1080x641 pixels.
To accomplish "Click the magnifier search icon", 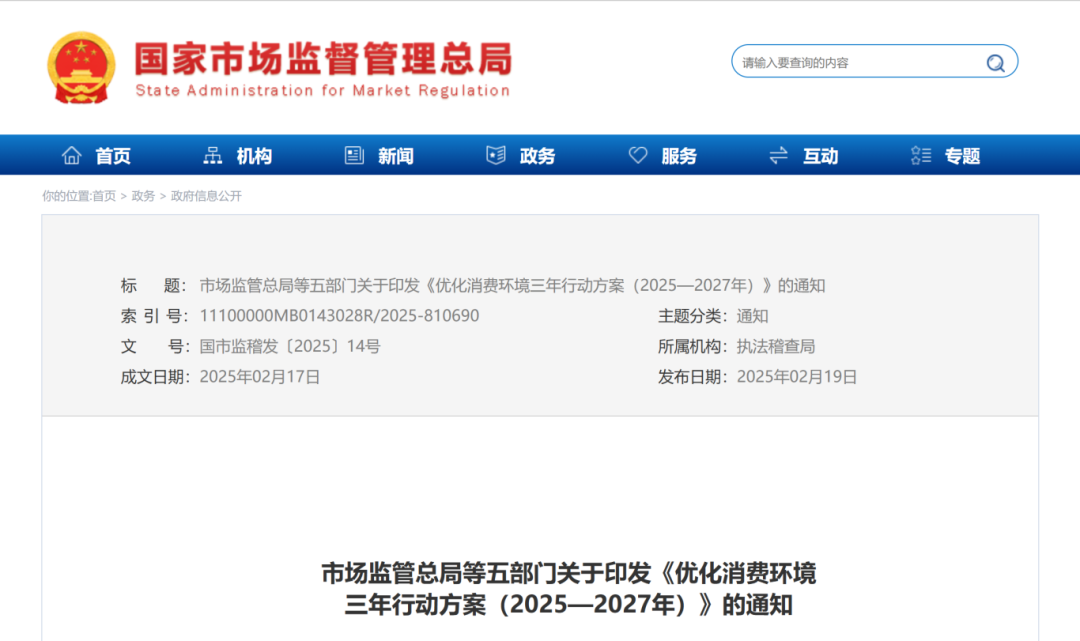I will (x=995, y=63).
